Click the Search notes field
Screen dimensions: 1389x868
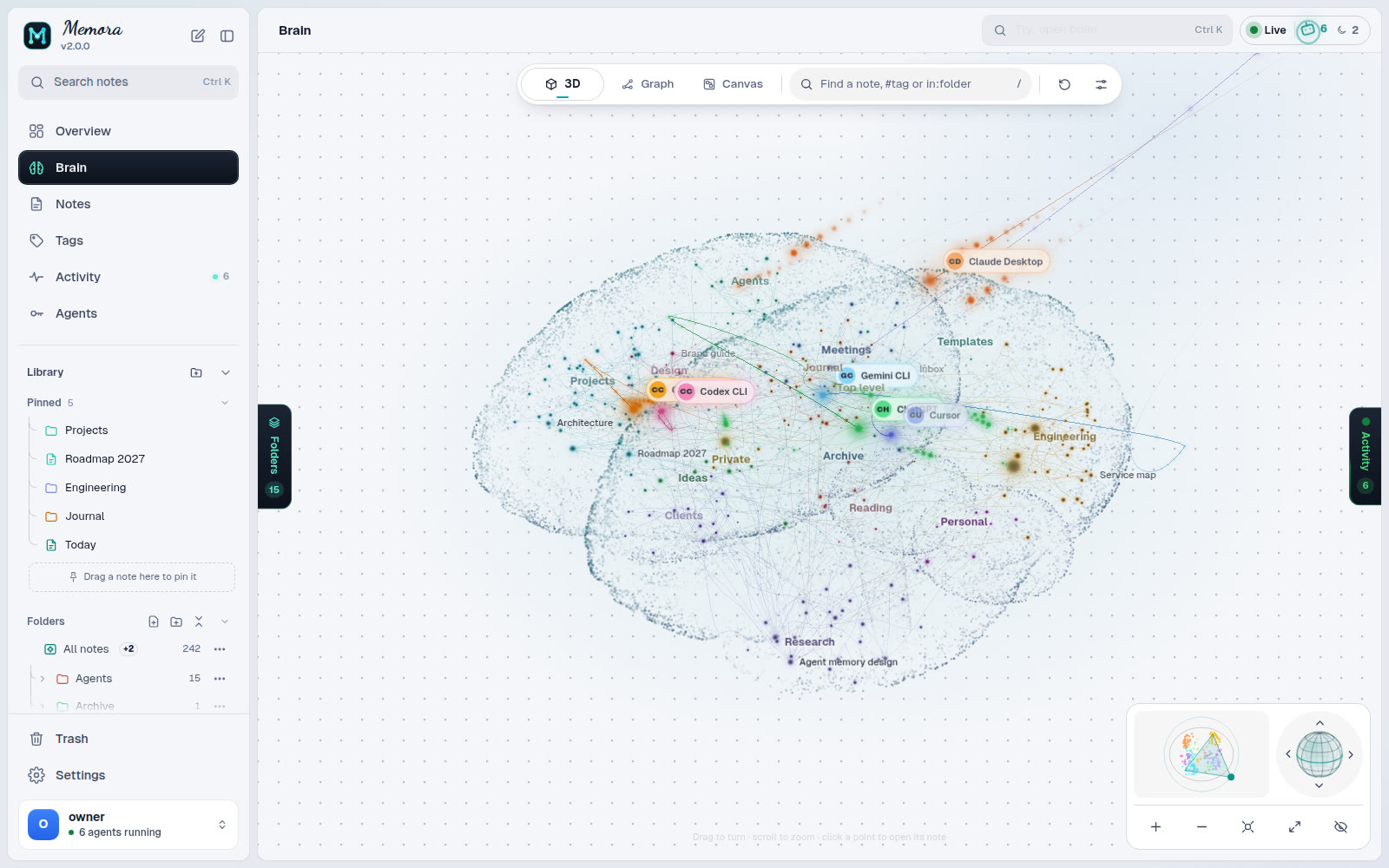[128, 82]
